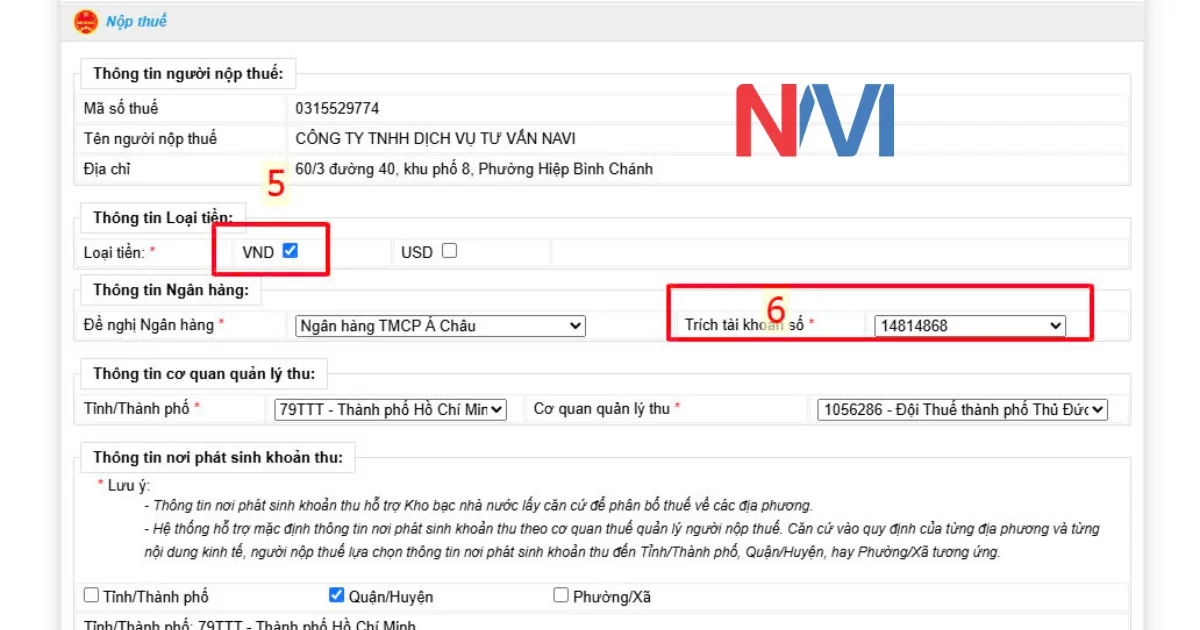Select account 14814868 in the dropdown
Screen dimensions: 1200x630
click(x=966, y=325)
